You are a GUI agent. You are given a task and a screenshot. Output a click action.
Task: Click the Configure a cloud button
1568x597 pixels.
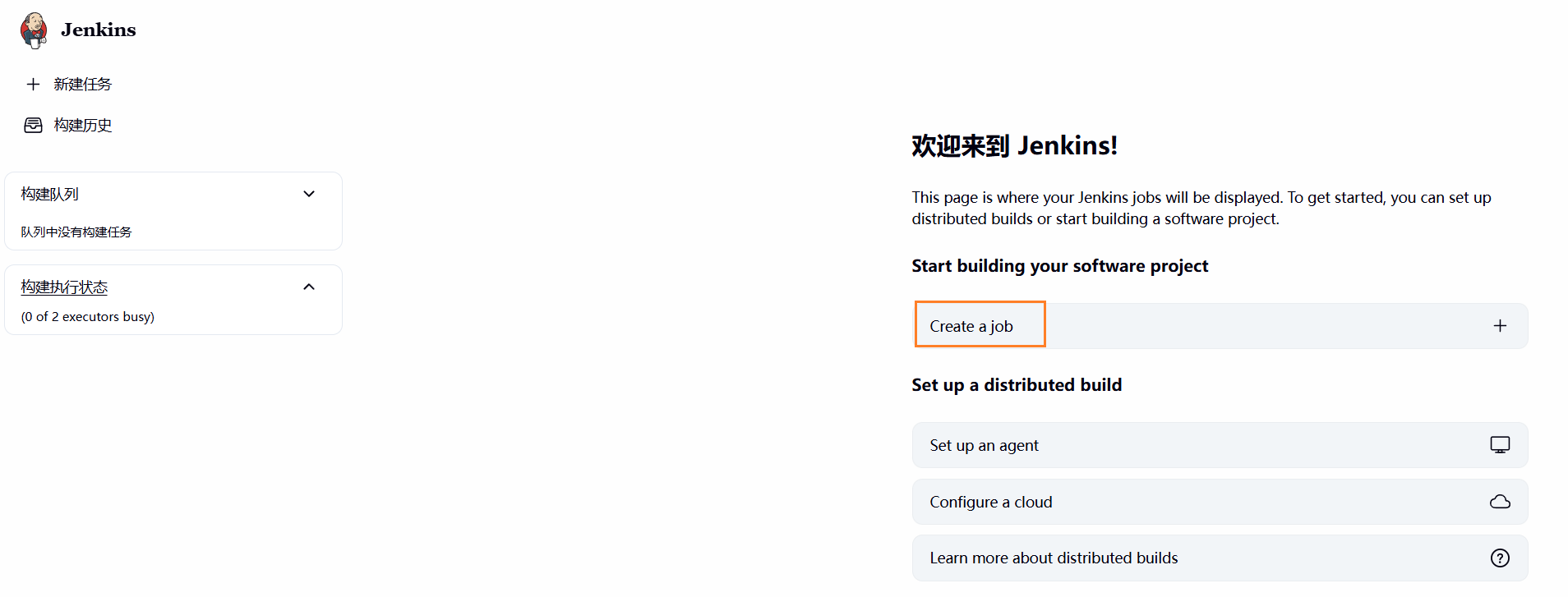coord(1220,502)
